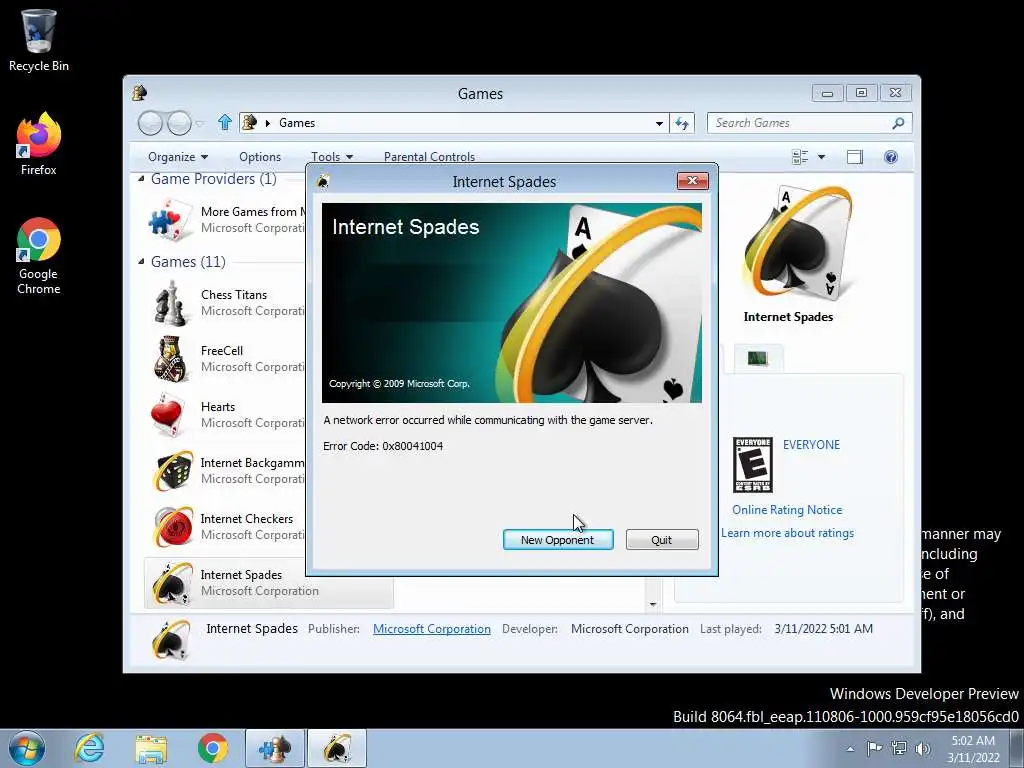This screenshot has height=768, width=1024.
Task: Open the address bar history dropdown
Action: [x=660, y=123]
